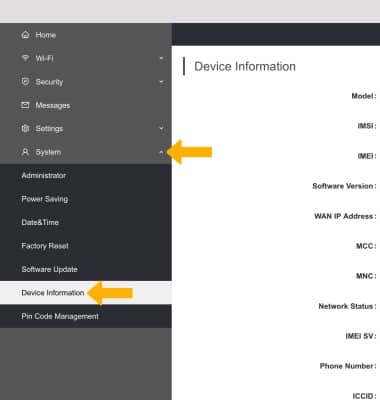Click the Security shield icon
The height and width of the screenshot is (400, 380).
(x=25, y=82)
